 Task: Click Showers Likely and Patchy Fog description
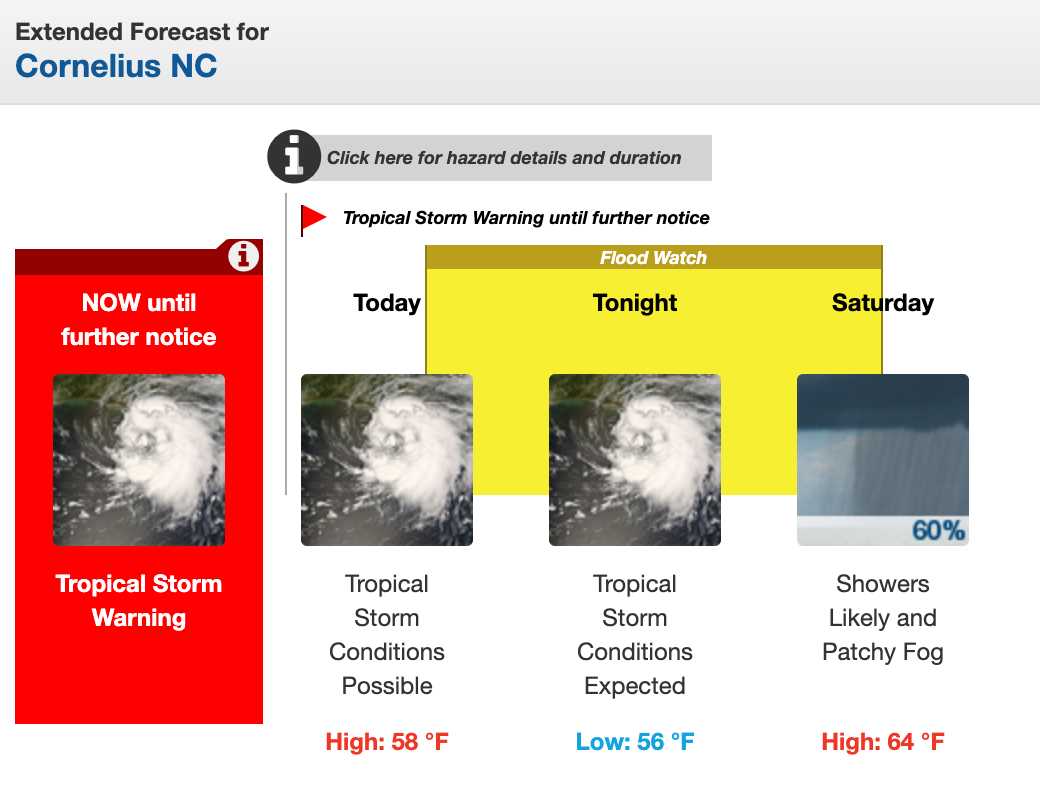tap(883, 618)
